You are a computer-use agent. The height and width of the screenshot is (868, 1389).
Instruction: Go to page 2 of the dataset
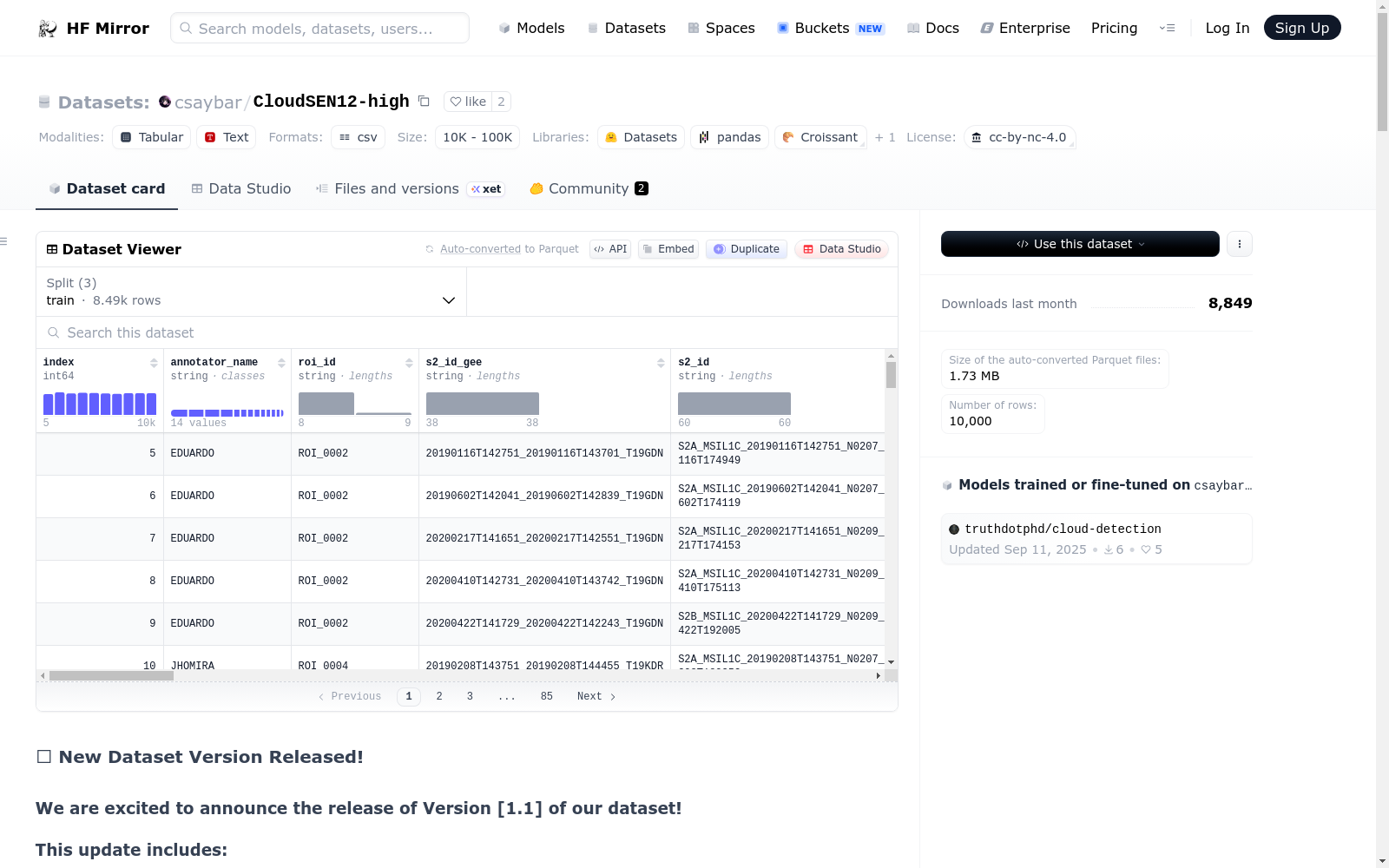point(439,696)
